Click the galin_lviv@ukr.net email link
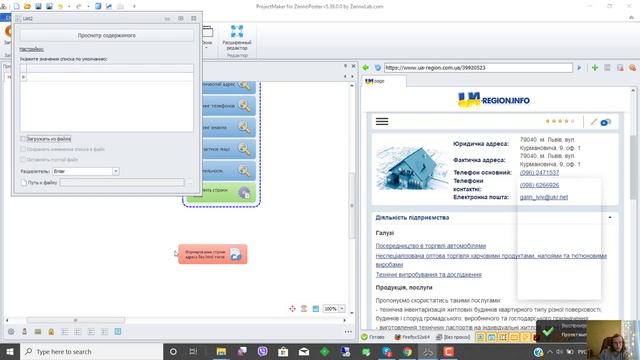Viewport: 640px width, 360px height. [x=544, y=197]
